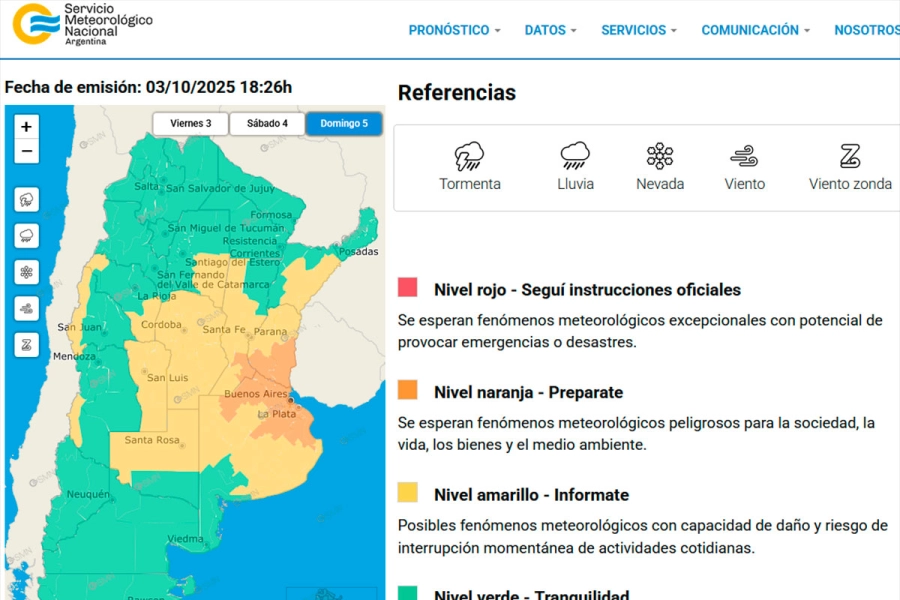
Task: Click the Servicio Meteorológico Nacional logo
Action: pos(82,24)
